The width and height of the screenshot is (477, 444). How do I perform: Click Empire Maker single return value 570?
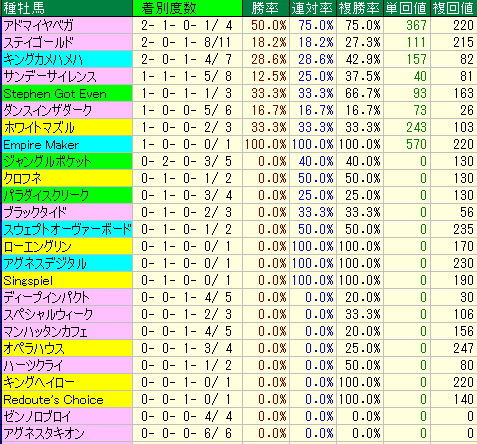click(x=416, y=144)
